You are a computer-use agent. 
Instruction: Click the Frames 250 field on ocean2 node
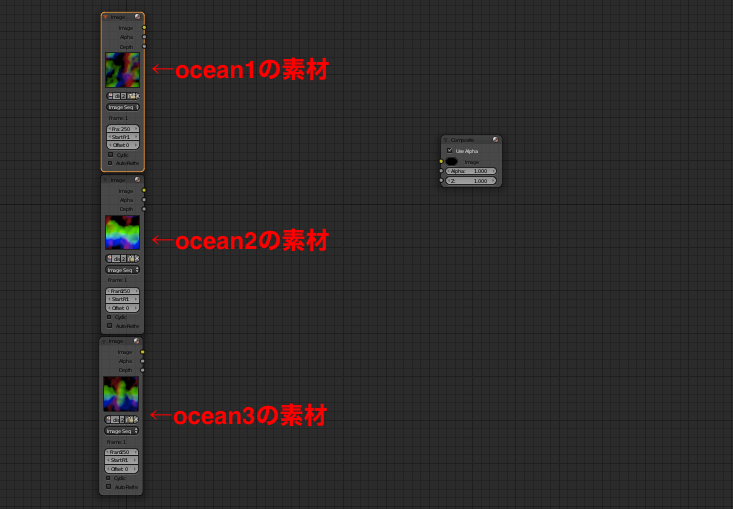click(122, 291)
